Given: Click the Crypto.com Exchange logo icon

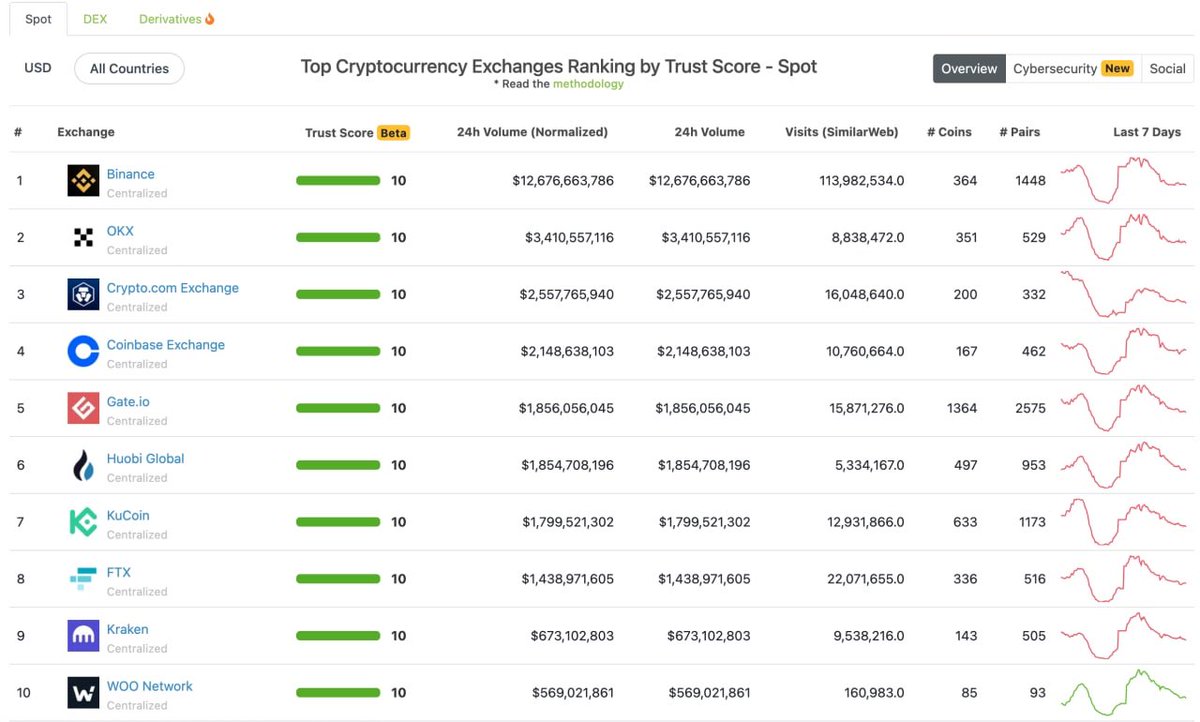Looking at the screenshot, I should (x=83, y=295).
